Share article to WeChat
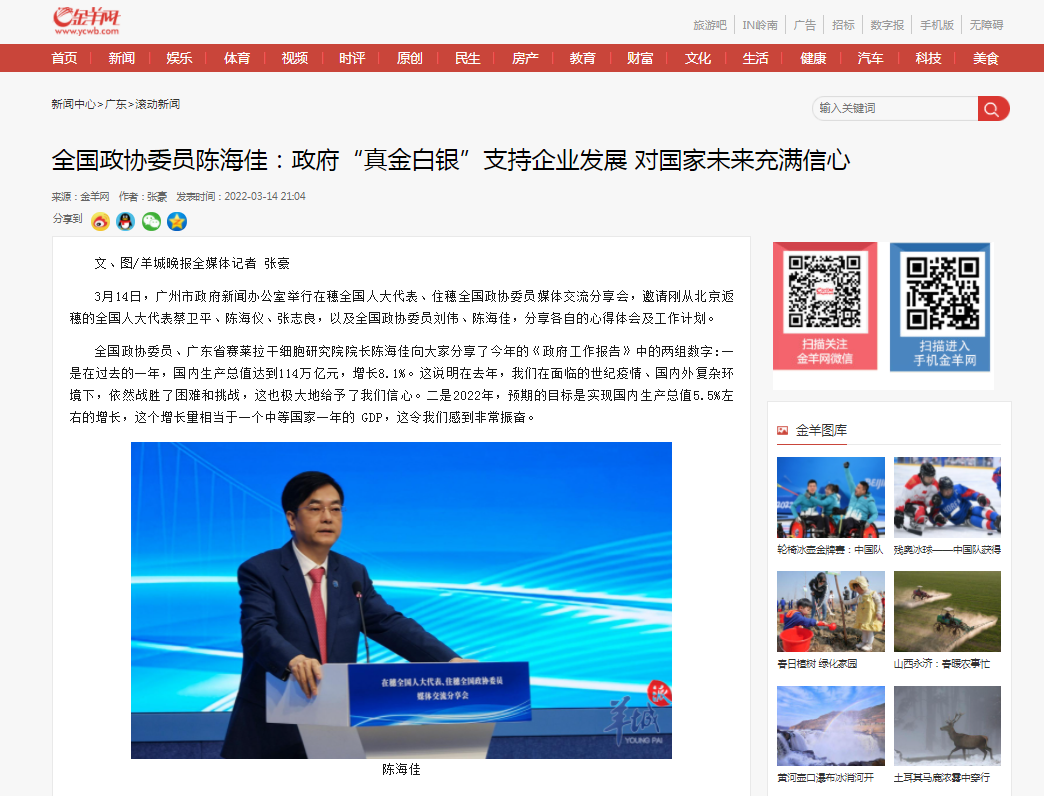This screenshot has width=1044, height=796. 151,221
